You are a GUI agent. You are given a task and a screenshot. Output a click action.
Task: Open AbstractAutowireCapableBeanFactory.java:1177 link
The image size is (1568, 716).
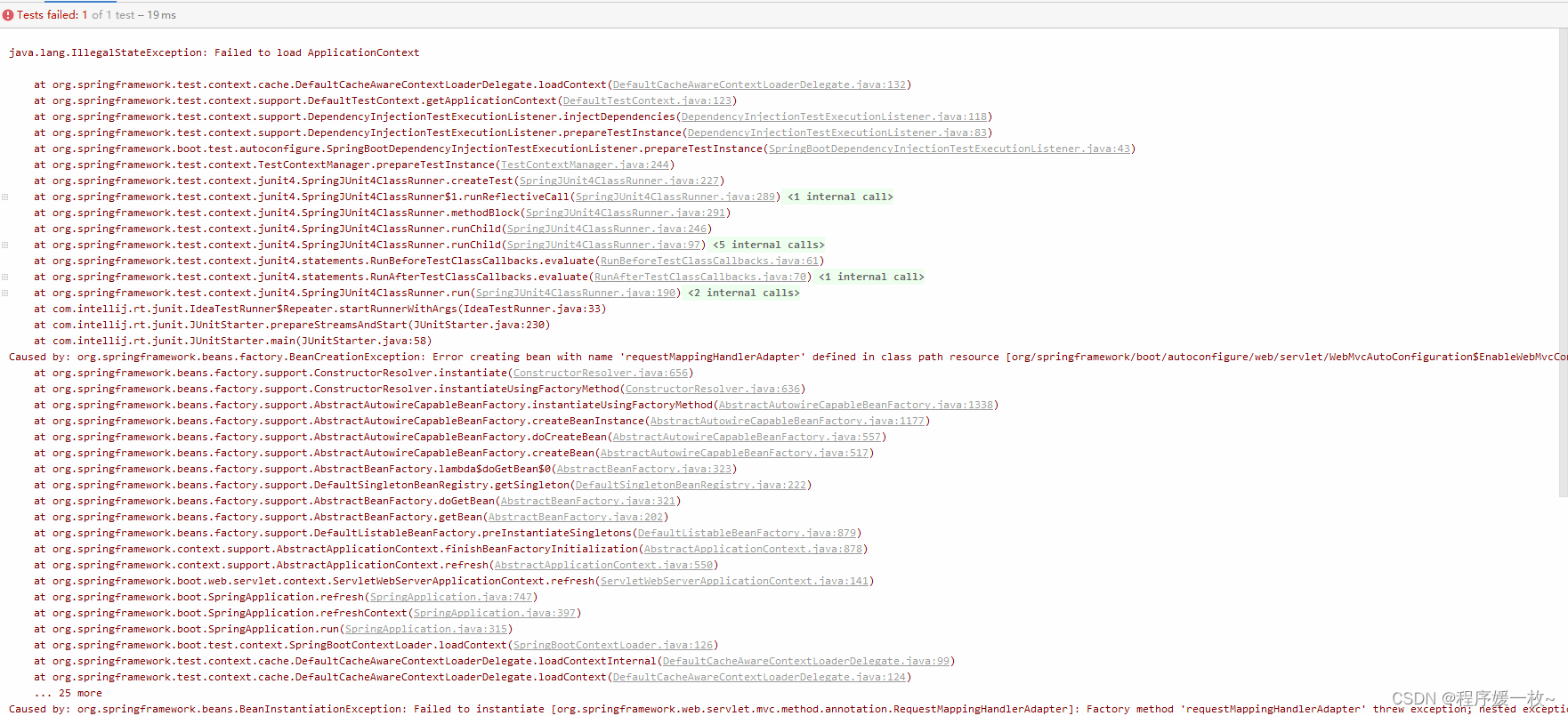click(x=788, y=421)
